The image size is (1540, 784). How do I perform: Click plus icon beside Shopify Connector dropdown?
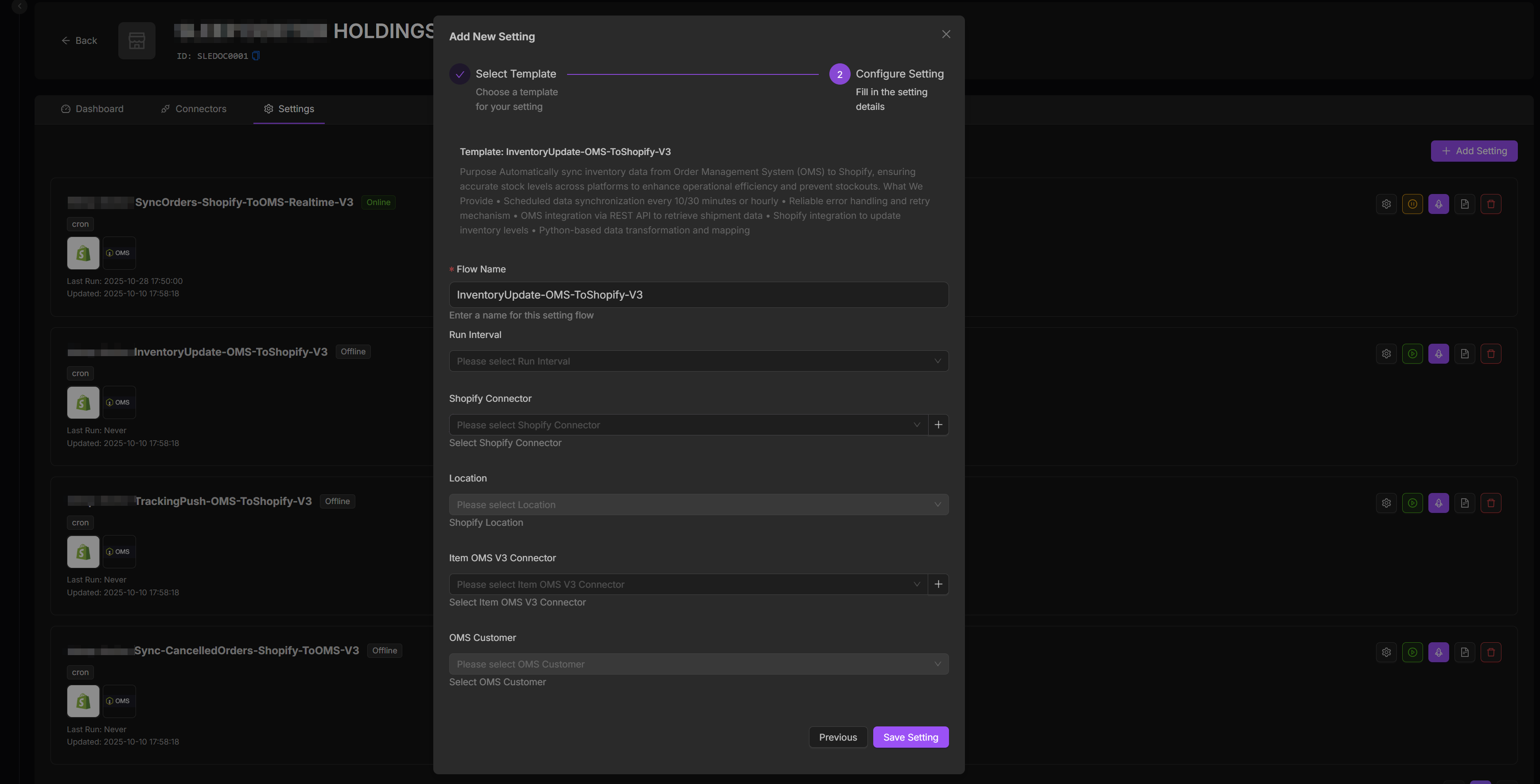(938, 424)
